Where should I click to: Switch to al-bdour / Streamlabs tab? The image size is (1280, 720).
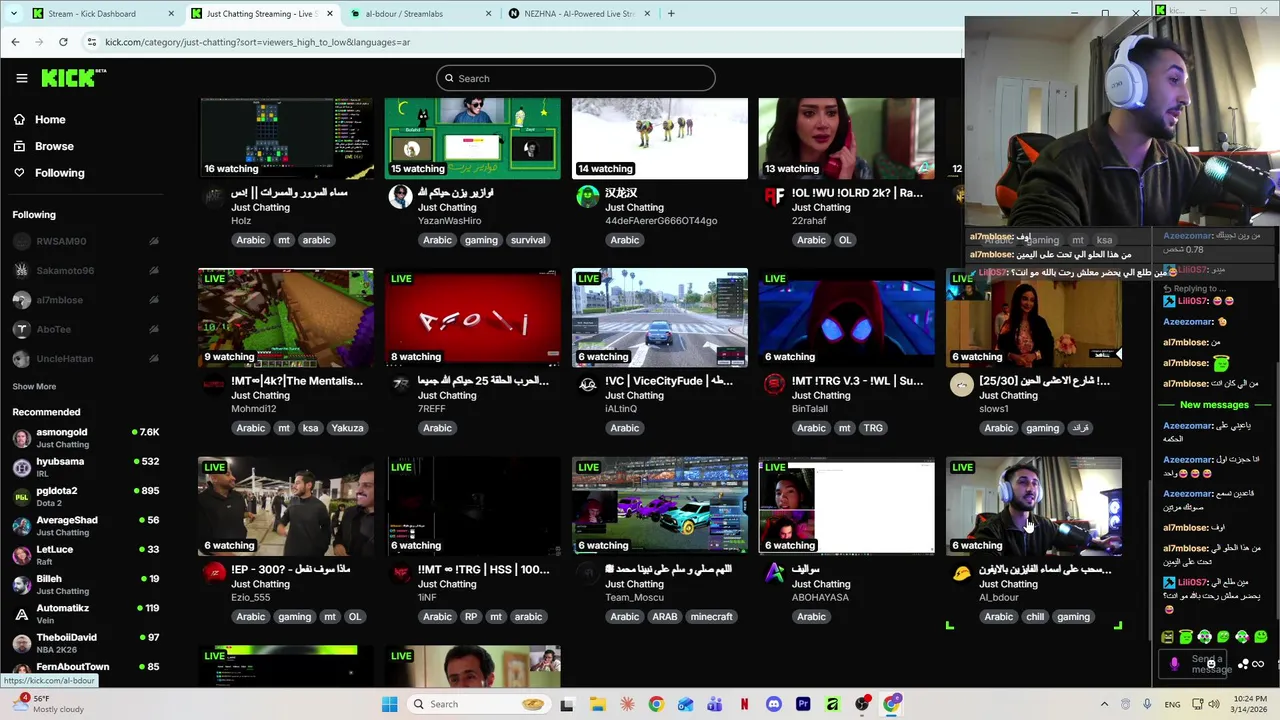420,14
